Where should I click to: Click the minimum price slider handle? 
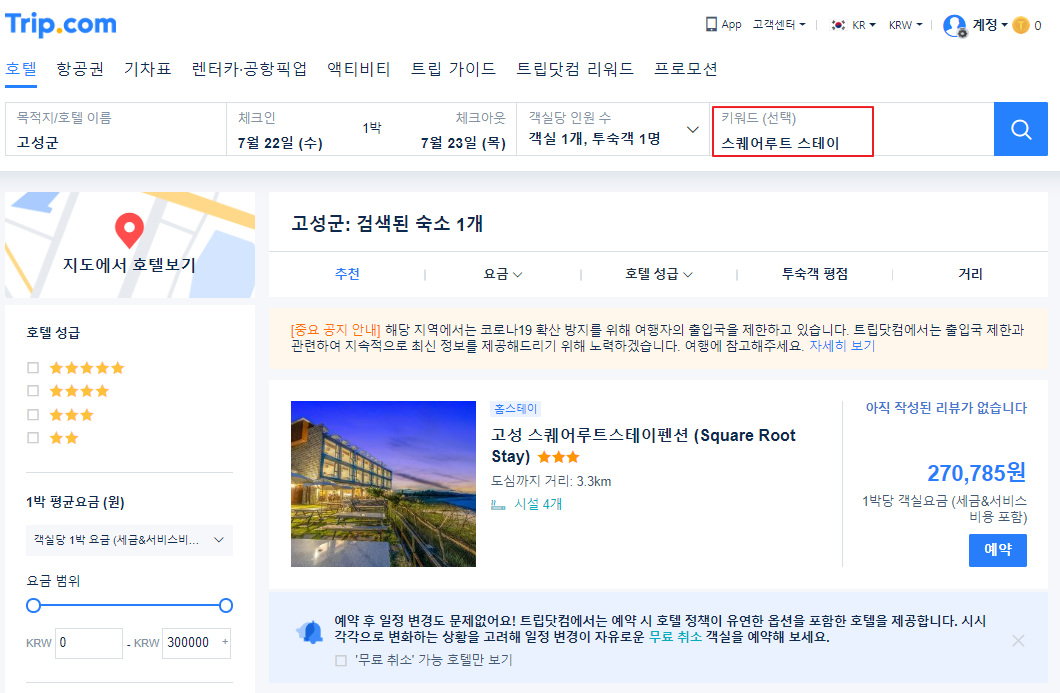point(33,606)
